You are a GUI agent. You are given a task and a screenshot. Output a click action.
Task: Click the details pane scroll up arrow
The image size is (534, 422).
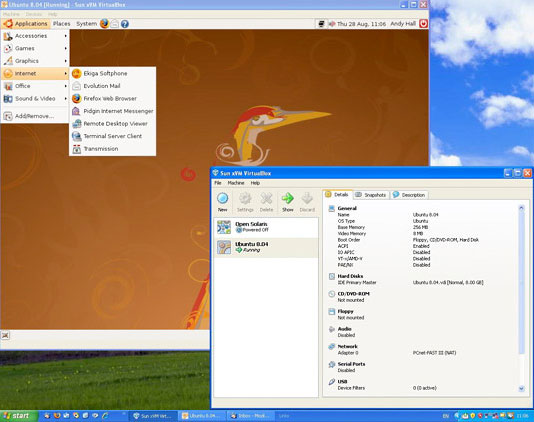coord(521,207)
